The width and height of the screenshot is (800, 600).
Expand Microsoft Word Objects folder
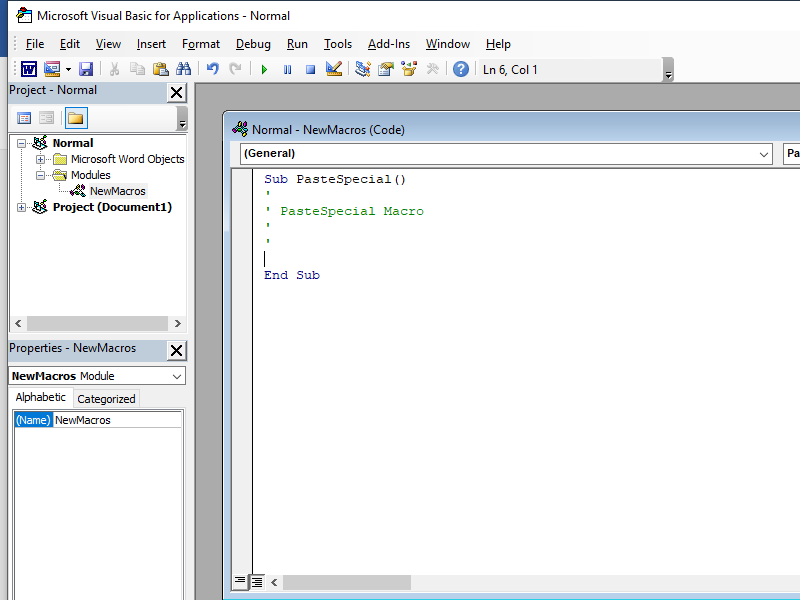[x=40, y=159]
